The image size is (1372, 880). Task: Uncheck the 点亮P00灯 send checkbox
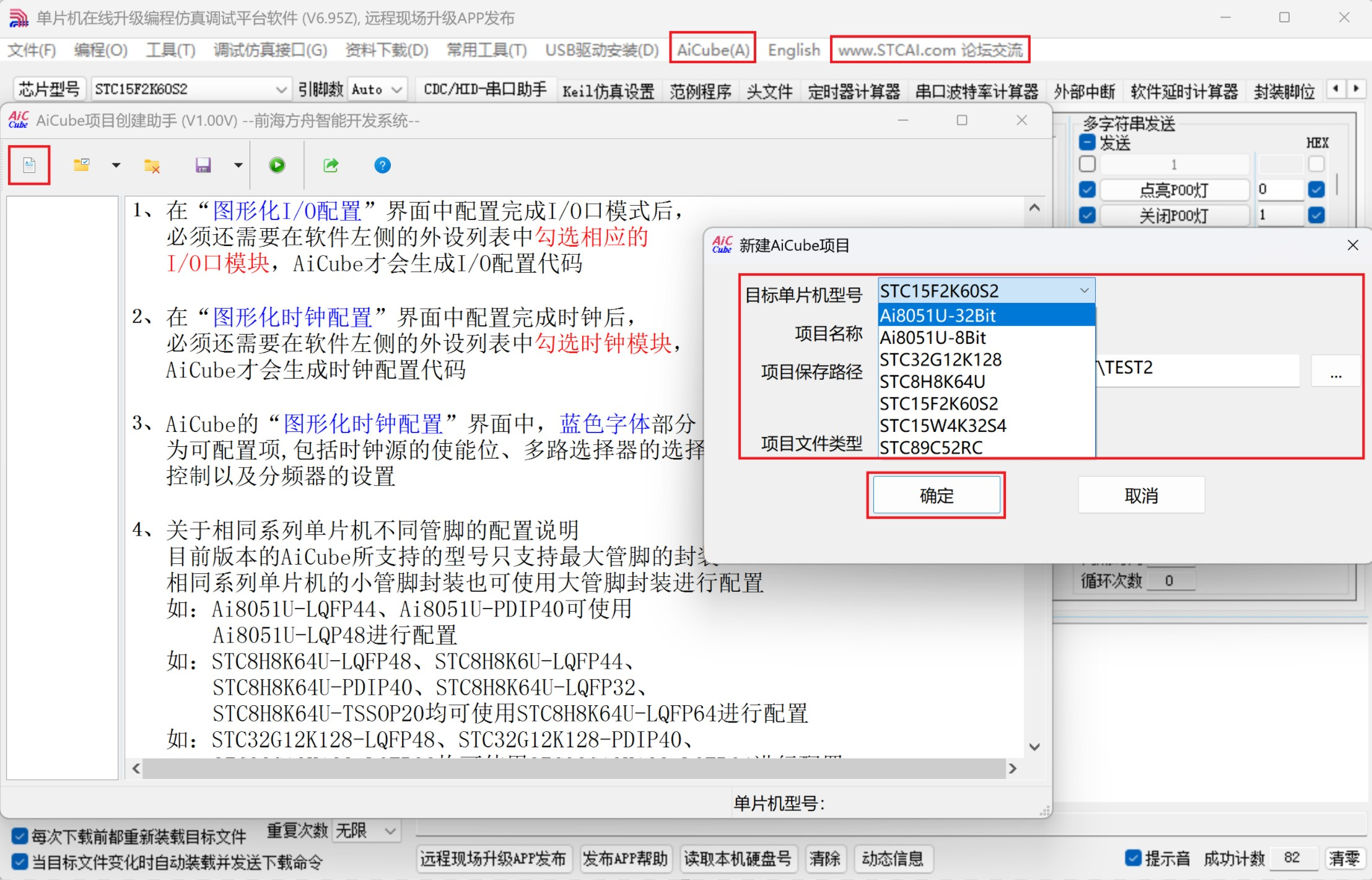(1087, 190)
